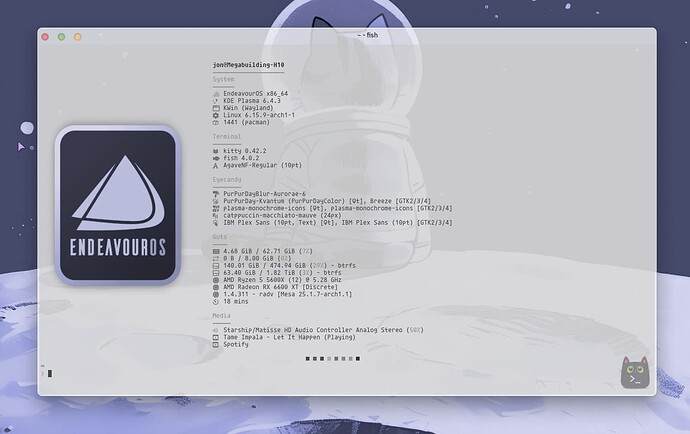Click the paint roller icon beside 'PurPurDayBlur-Aurorae-6'
This screenshot has width=690, height=434.
(x=216, y=194)
